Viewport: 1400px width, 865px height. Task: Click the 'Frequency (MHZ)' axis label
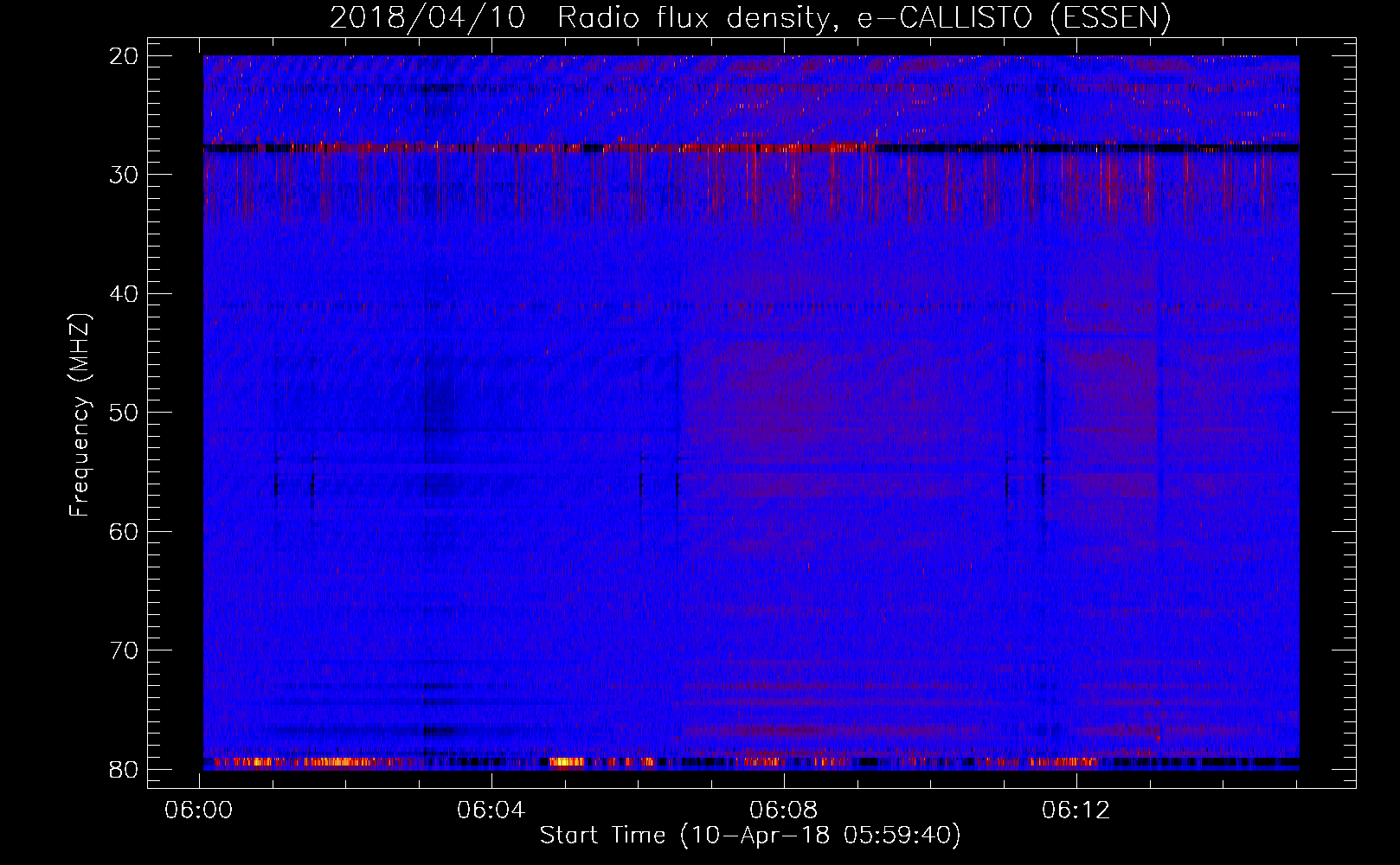coord(80,415)
